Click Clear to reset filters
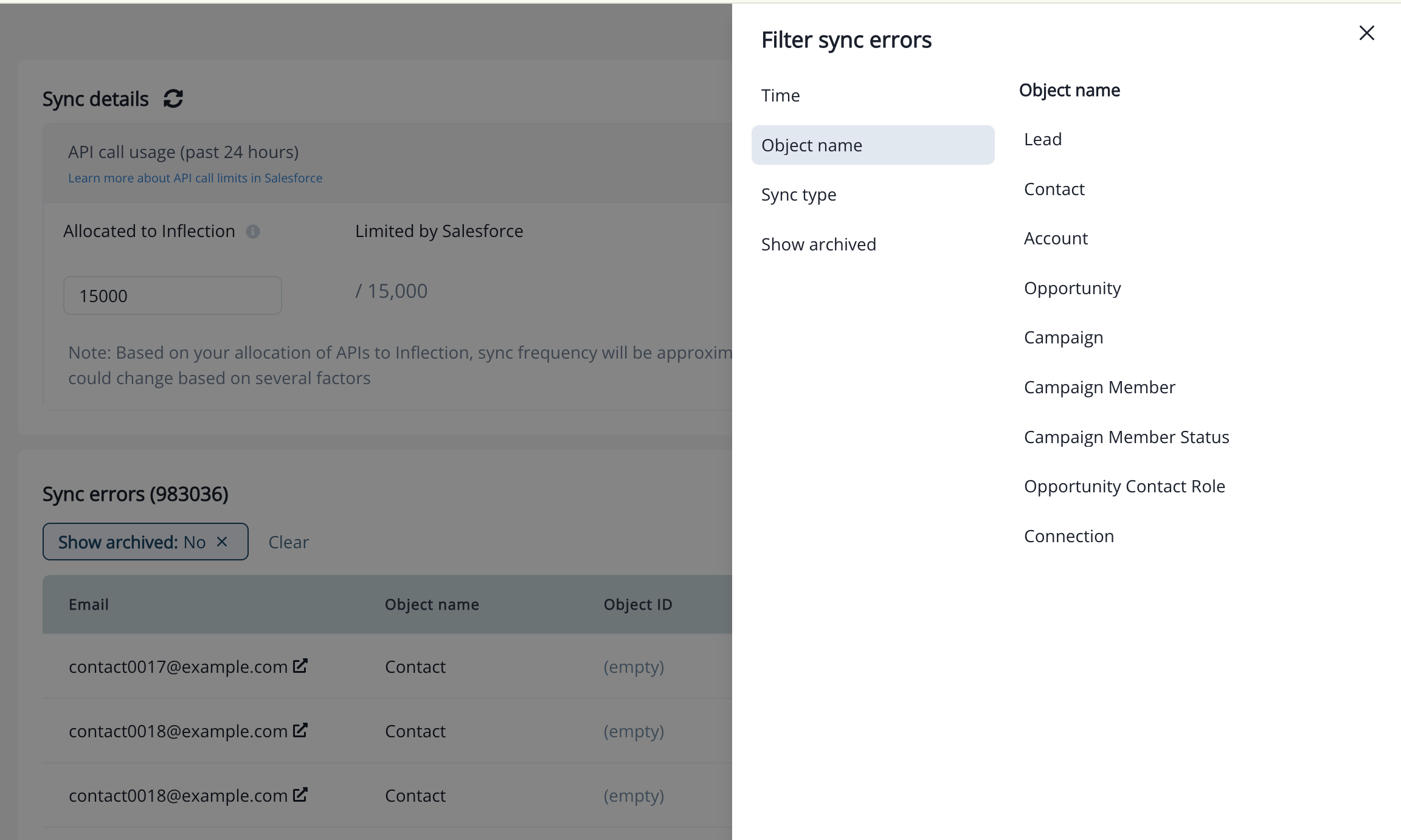Screen dimensions: 1401x840 [x=289, y=542]
